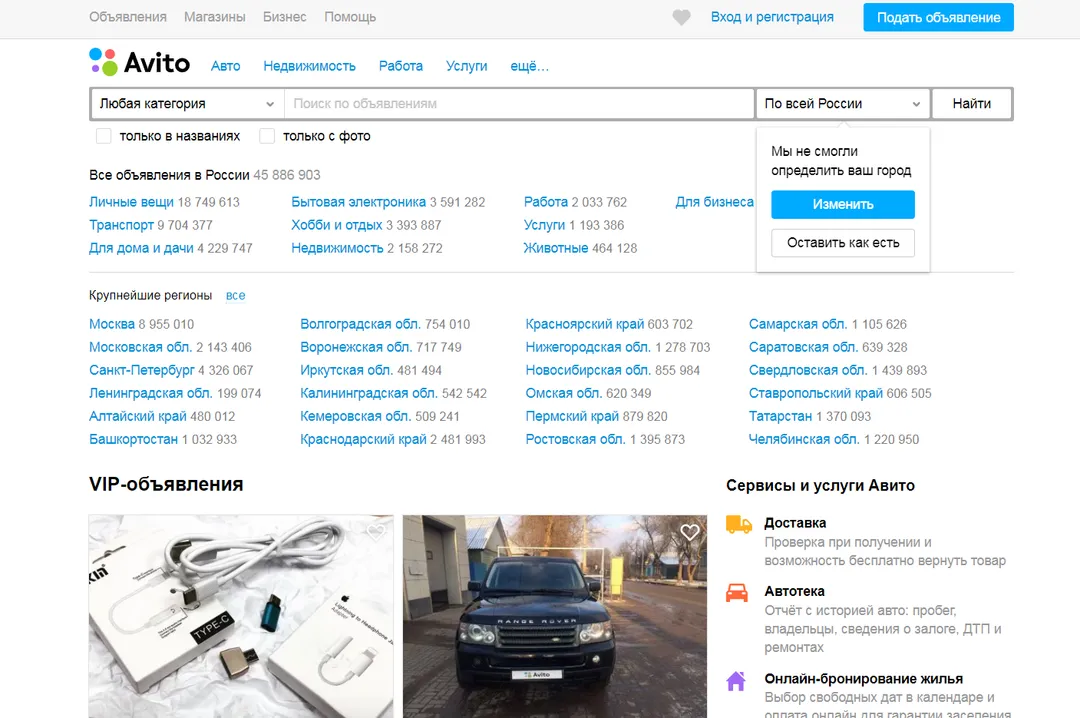Screen dimensions: 1080x718
Task: Select the Краснодарский край region
Action: click(364, 440)
